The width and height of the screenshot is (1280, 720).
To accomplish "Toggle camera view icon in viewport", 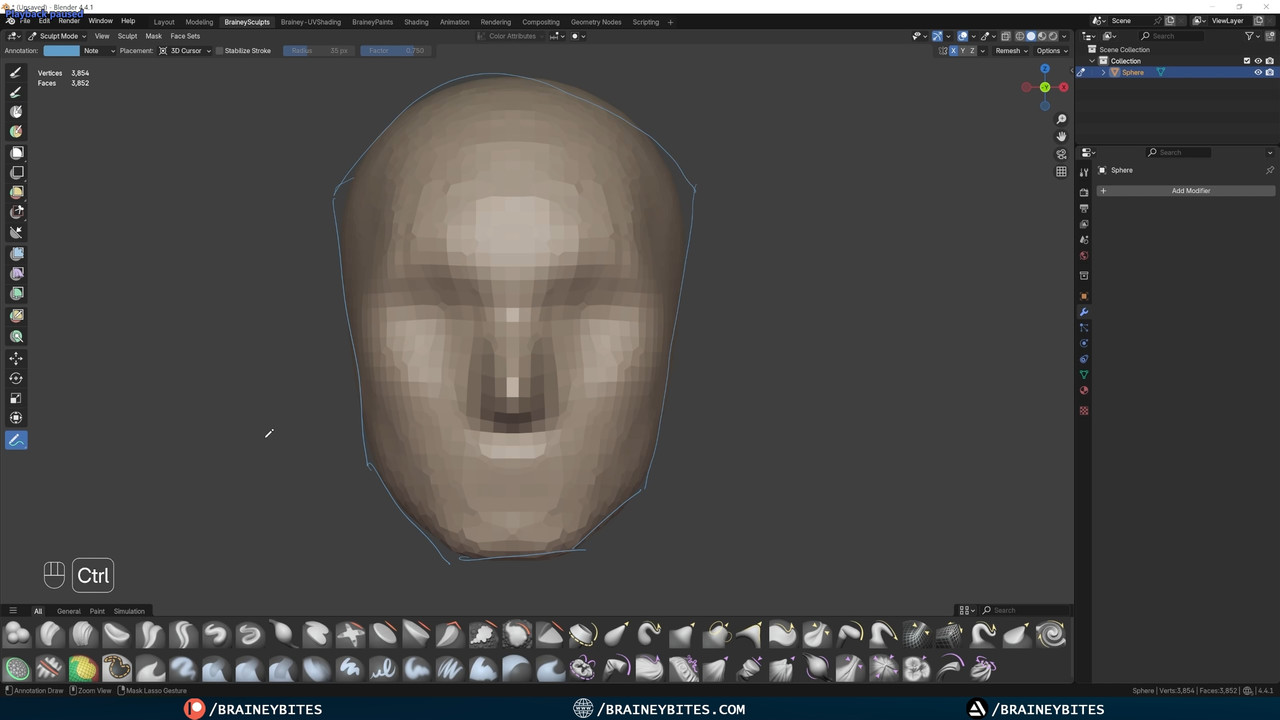I will coord(1061,154).
